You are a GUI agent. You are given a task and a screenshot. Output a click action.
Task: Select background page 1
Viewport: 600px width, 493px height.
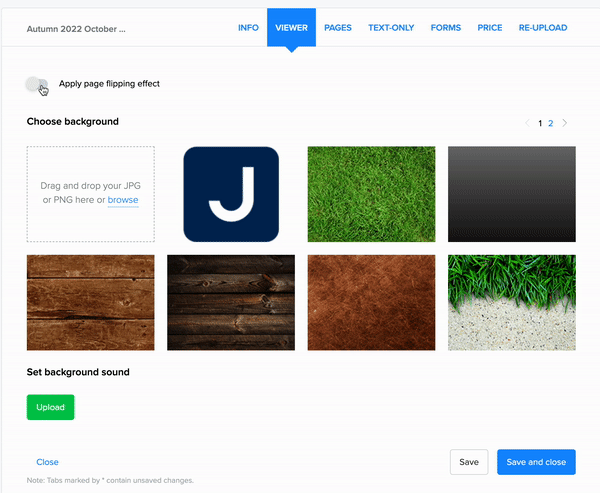click(540, 123)
